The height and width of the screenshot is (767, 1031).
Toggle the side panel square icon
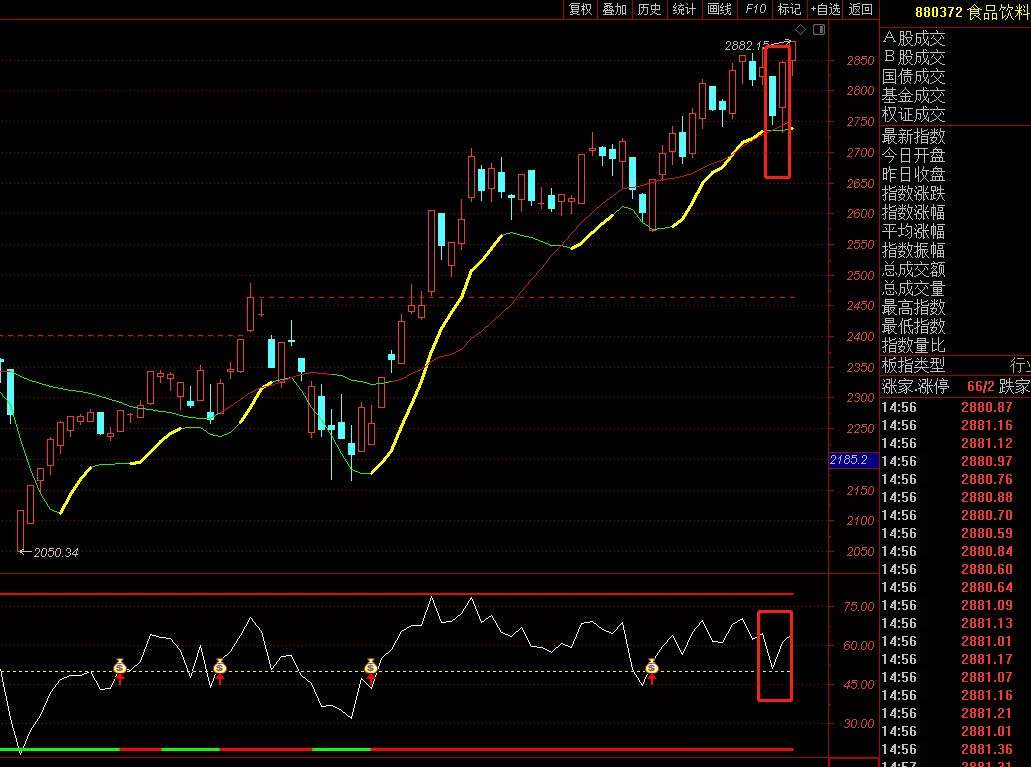click(x=819, y=29)
